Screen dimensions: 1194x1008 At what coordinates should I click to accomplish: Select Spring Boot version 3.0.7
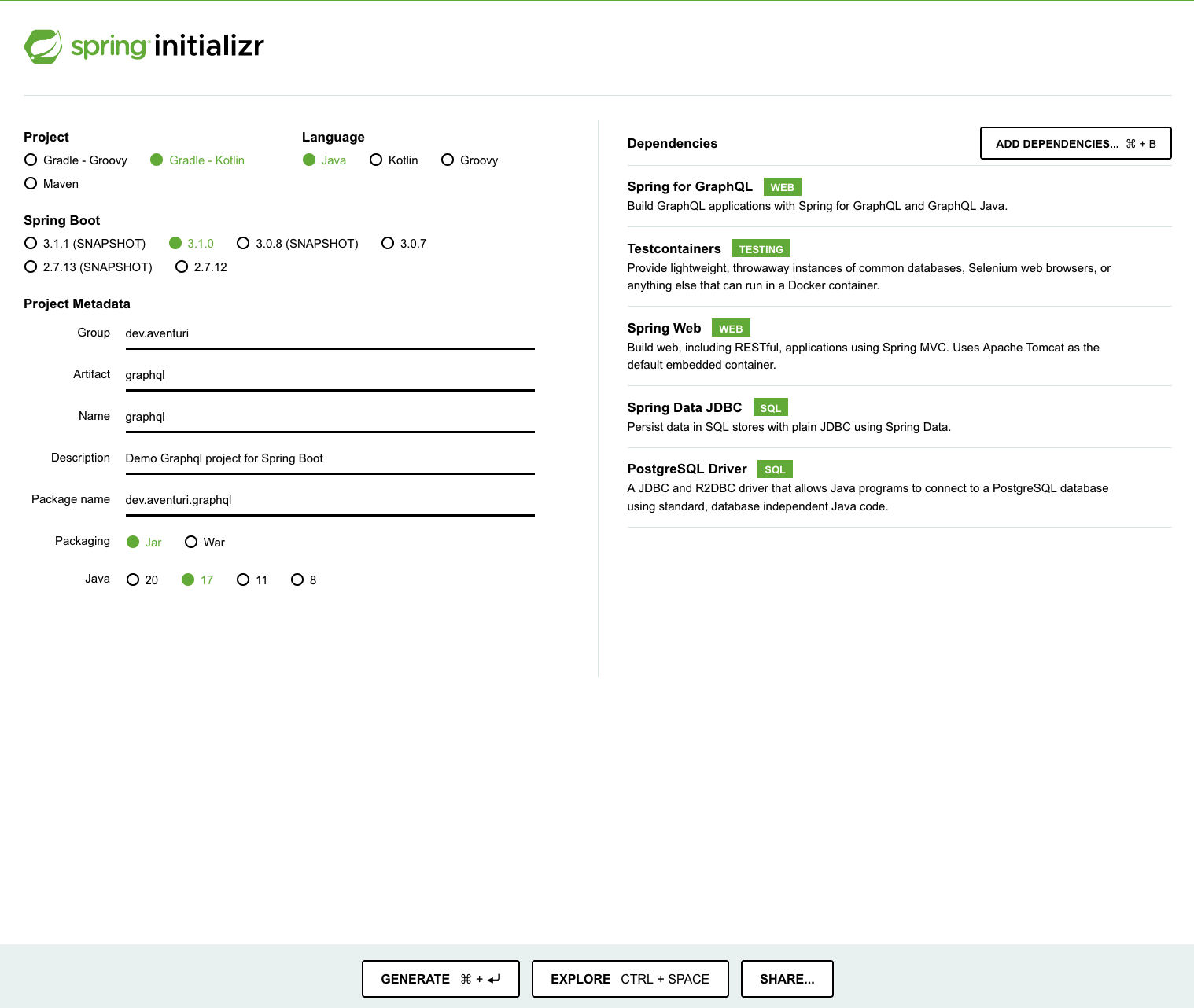coord(404,243)
